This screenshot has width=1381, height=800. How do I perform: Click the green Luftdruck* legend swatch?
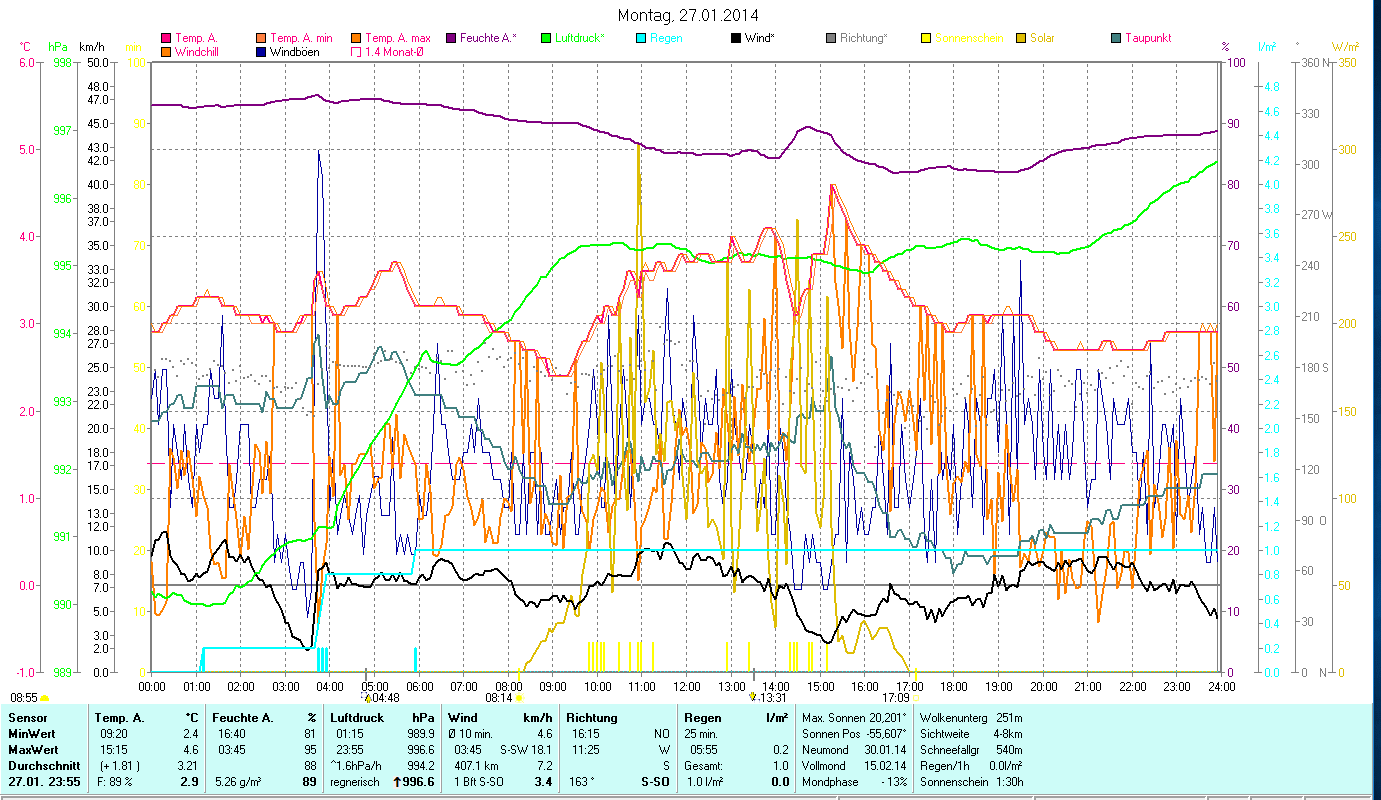546,38
